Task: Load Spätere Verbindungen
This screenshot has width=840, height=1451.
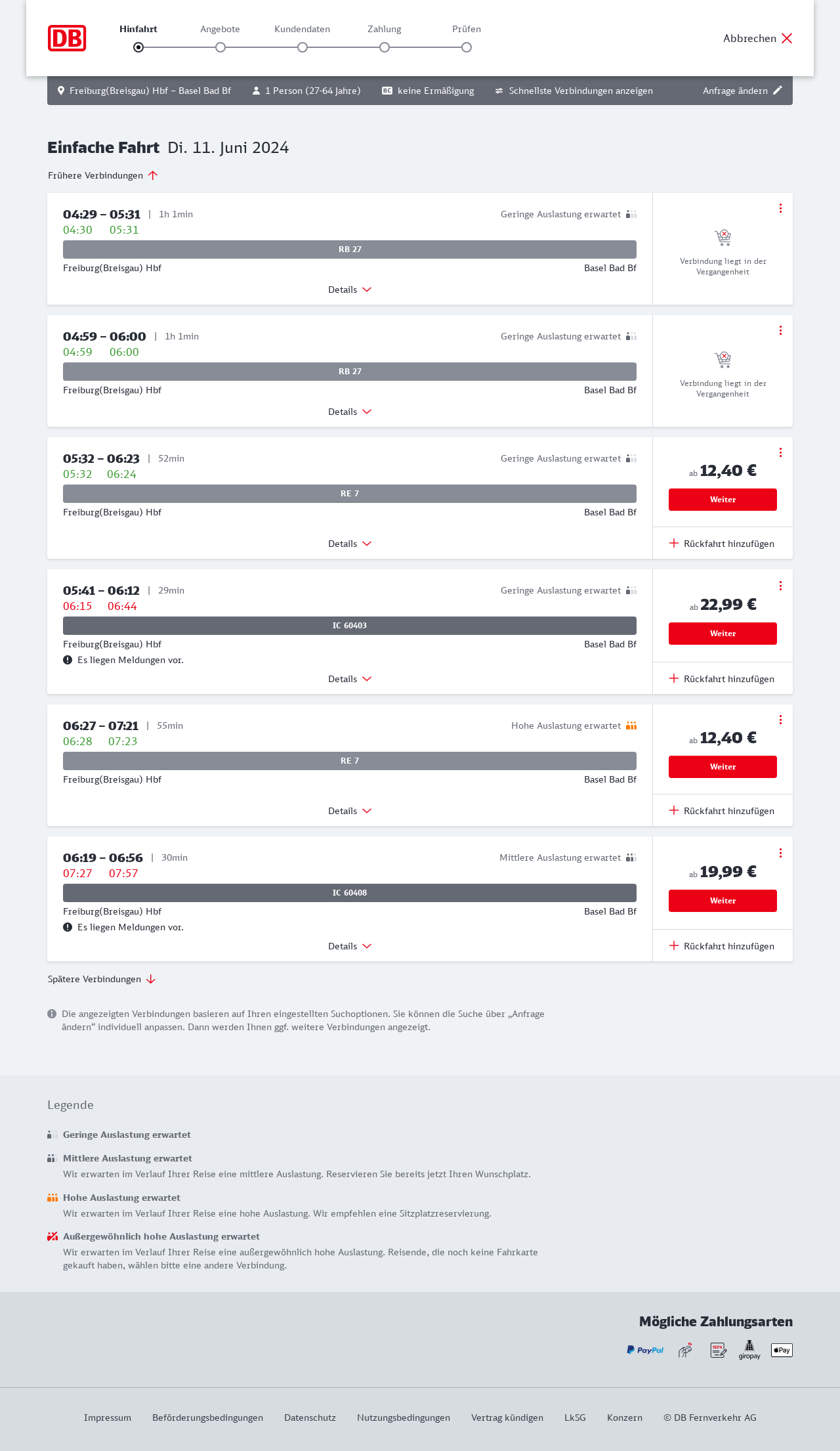Action: [x=102, y=979]
